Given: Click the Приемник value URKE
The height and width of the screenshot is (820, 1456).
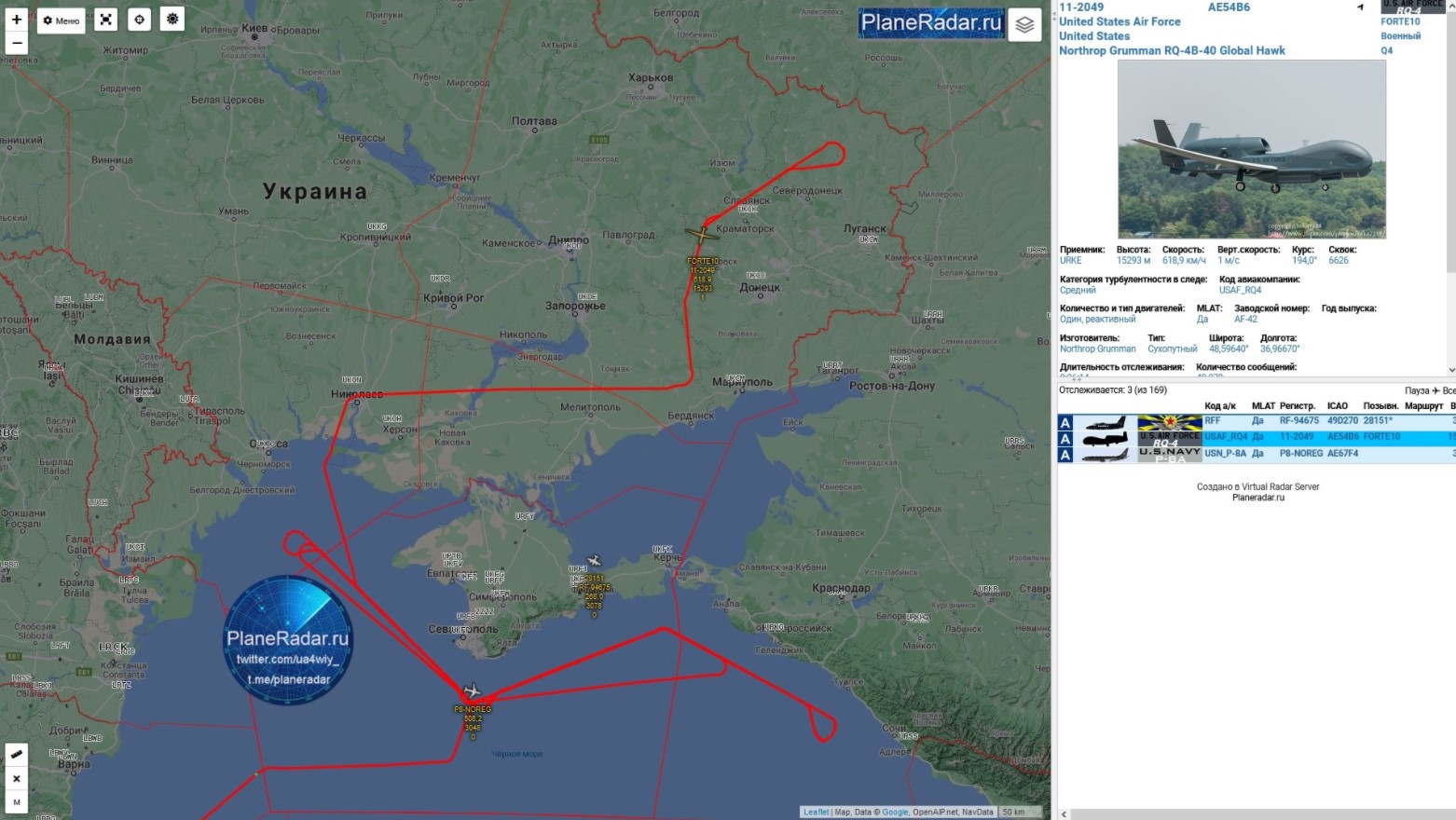Looking at the screenshot, I should pos(1071,261).
